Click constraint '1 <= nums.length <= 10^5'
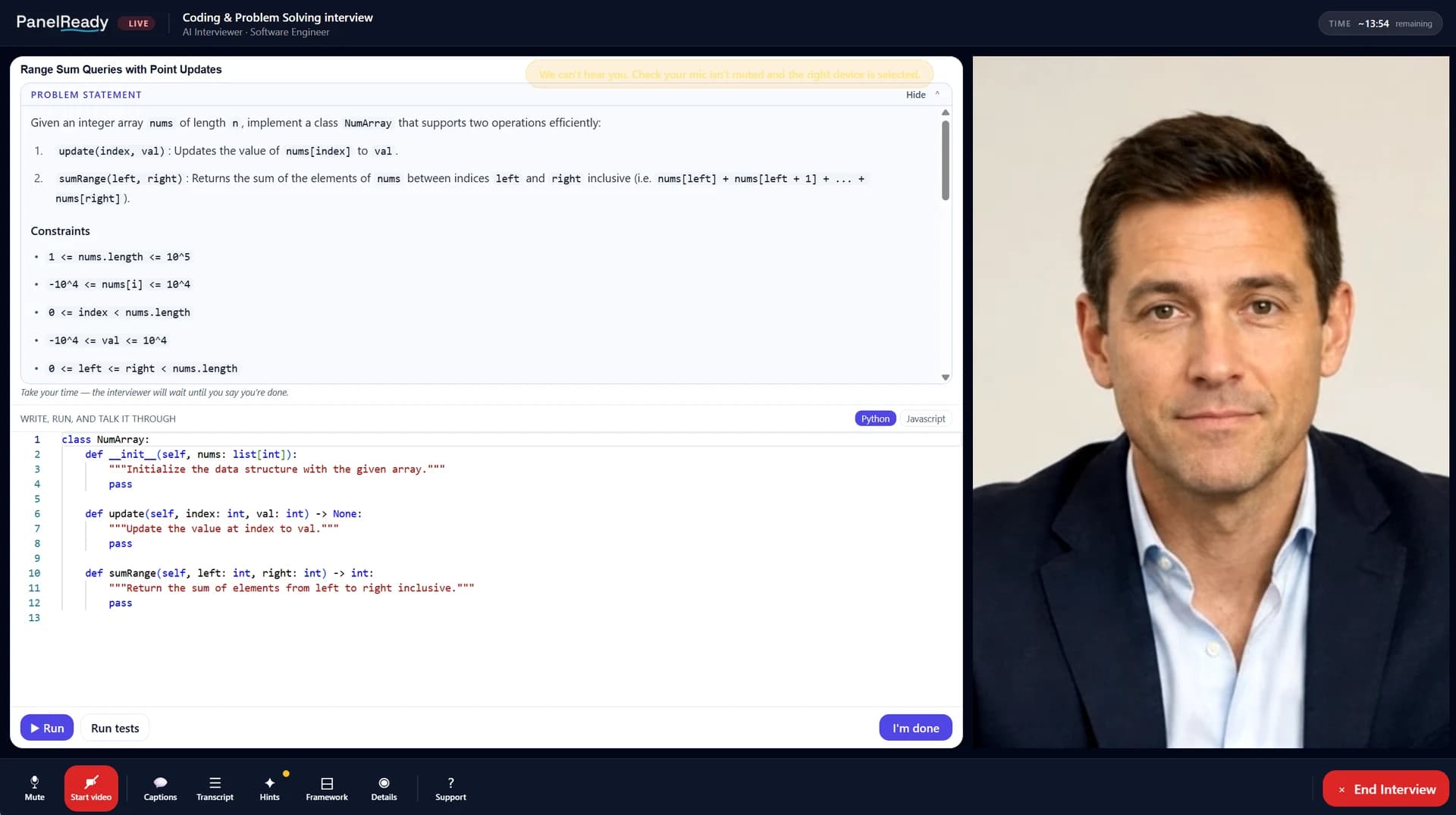This screenshot has width=1456, height=815. pyautogui.click(x=119, y=257)
